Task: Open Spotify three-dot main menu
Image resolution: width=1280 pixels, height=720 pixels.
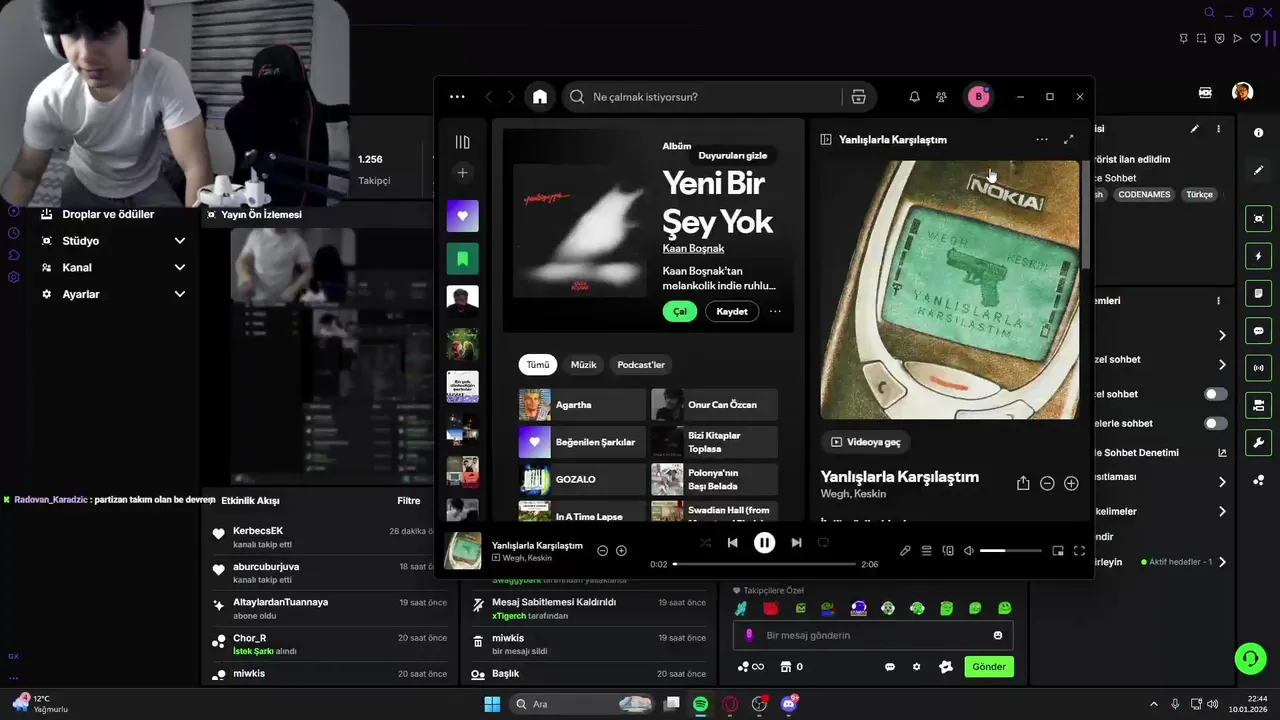Action: (457, 97)
